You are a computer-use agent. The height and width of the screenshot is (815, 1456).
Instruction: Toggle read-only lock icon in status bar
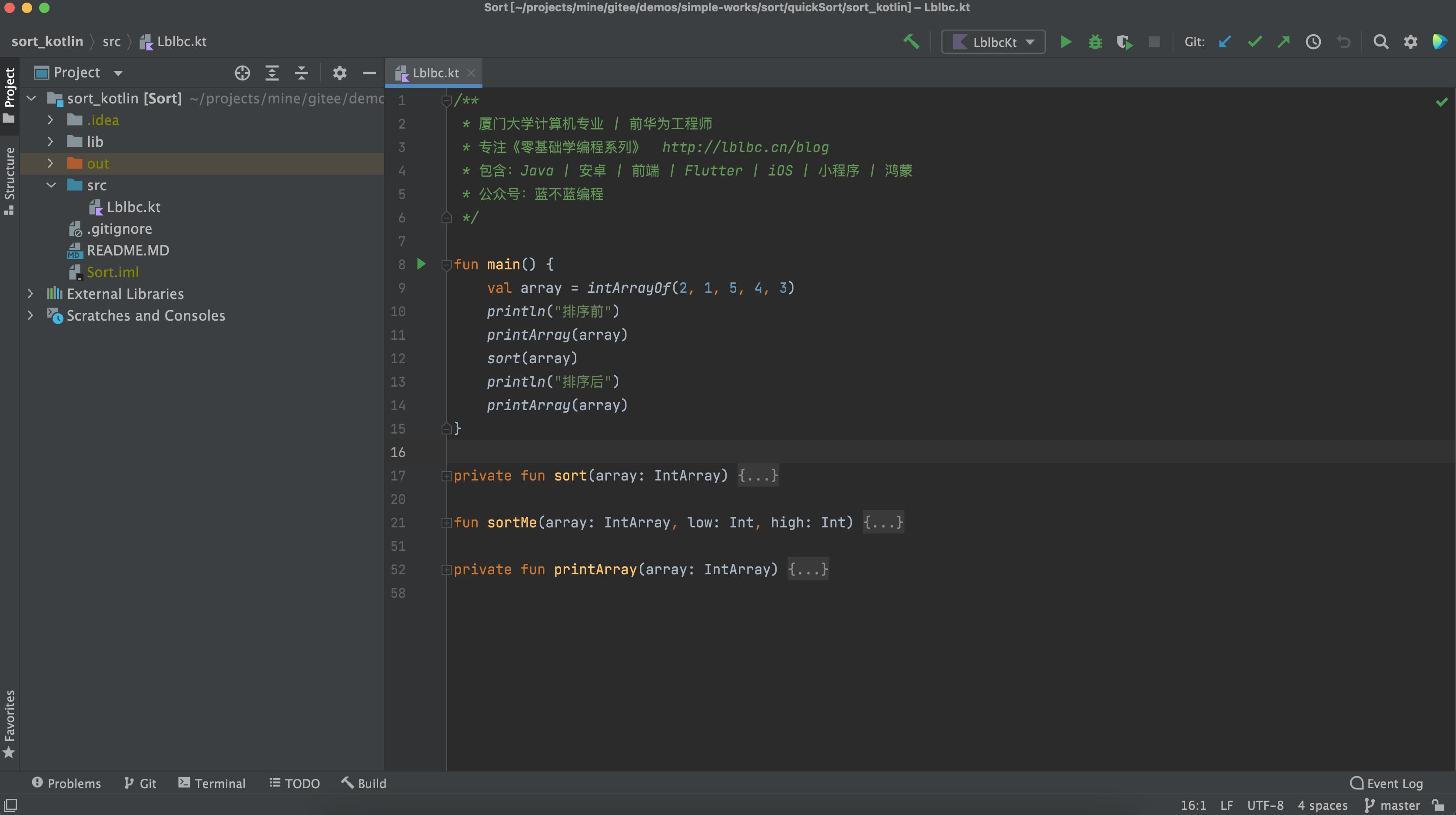click(x=1439, y=805)
